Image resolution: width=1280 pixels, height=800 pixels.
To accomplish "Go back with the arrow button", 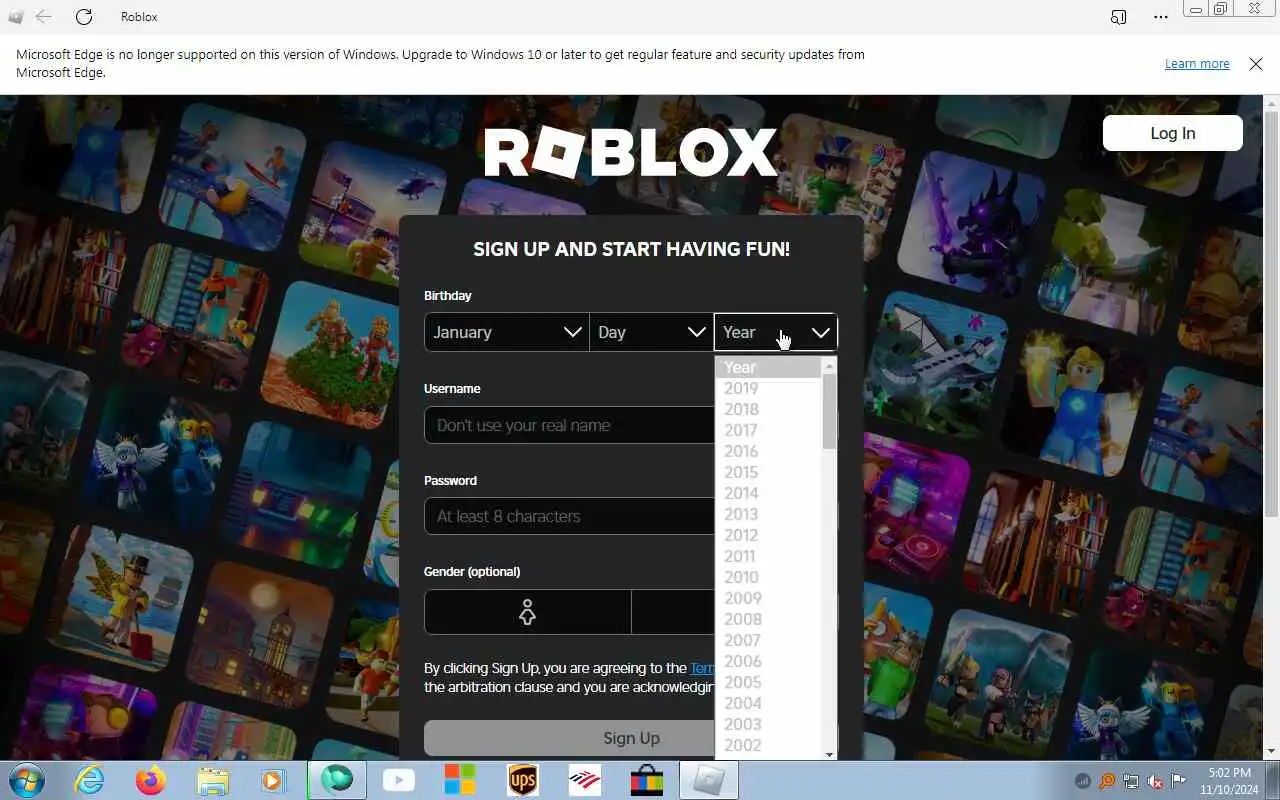I will (43, 17).
